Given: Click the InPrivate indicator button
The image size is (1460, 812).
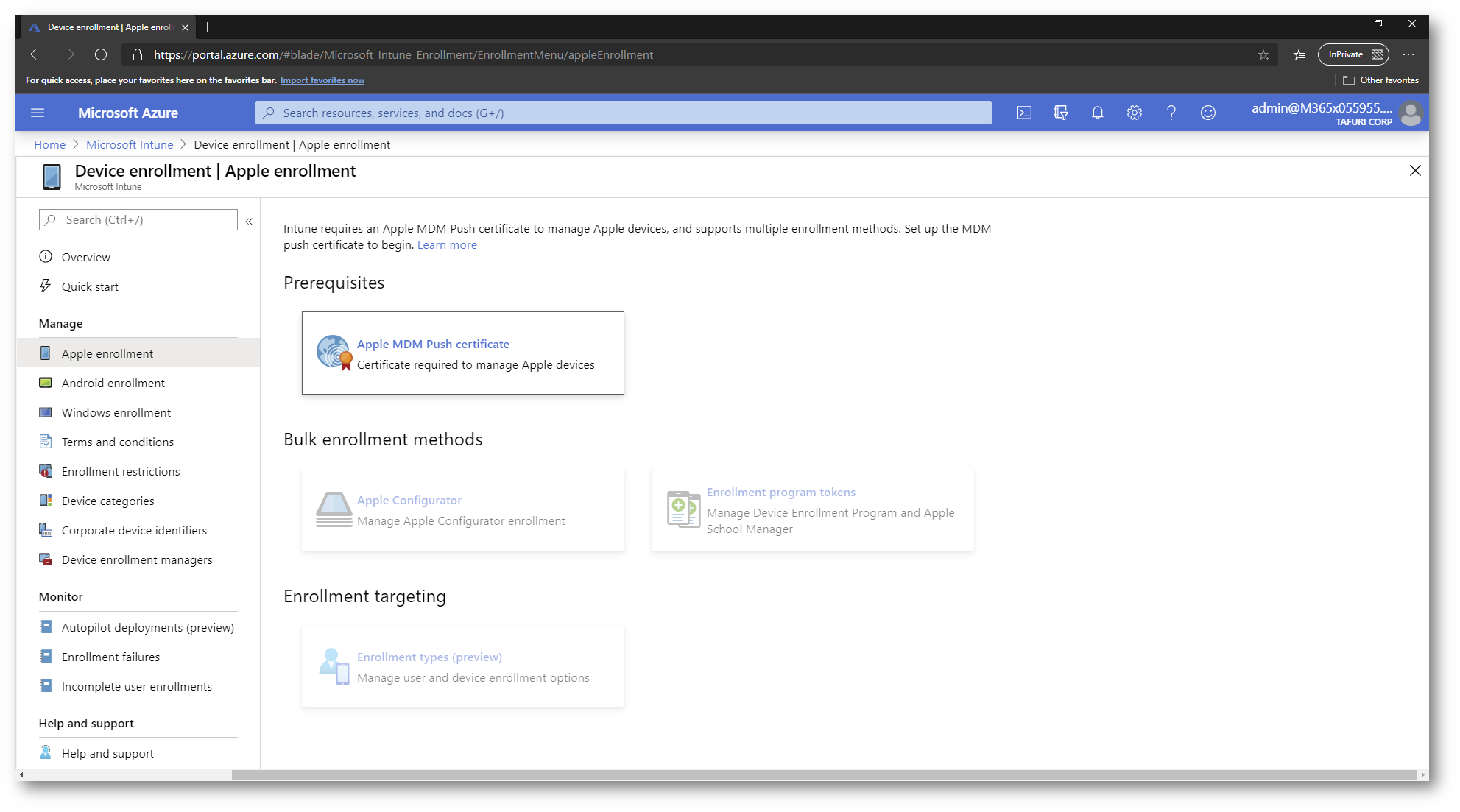Looking at the screenshot, I should pos(1353,54).
